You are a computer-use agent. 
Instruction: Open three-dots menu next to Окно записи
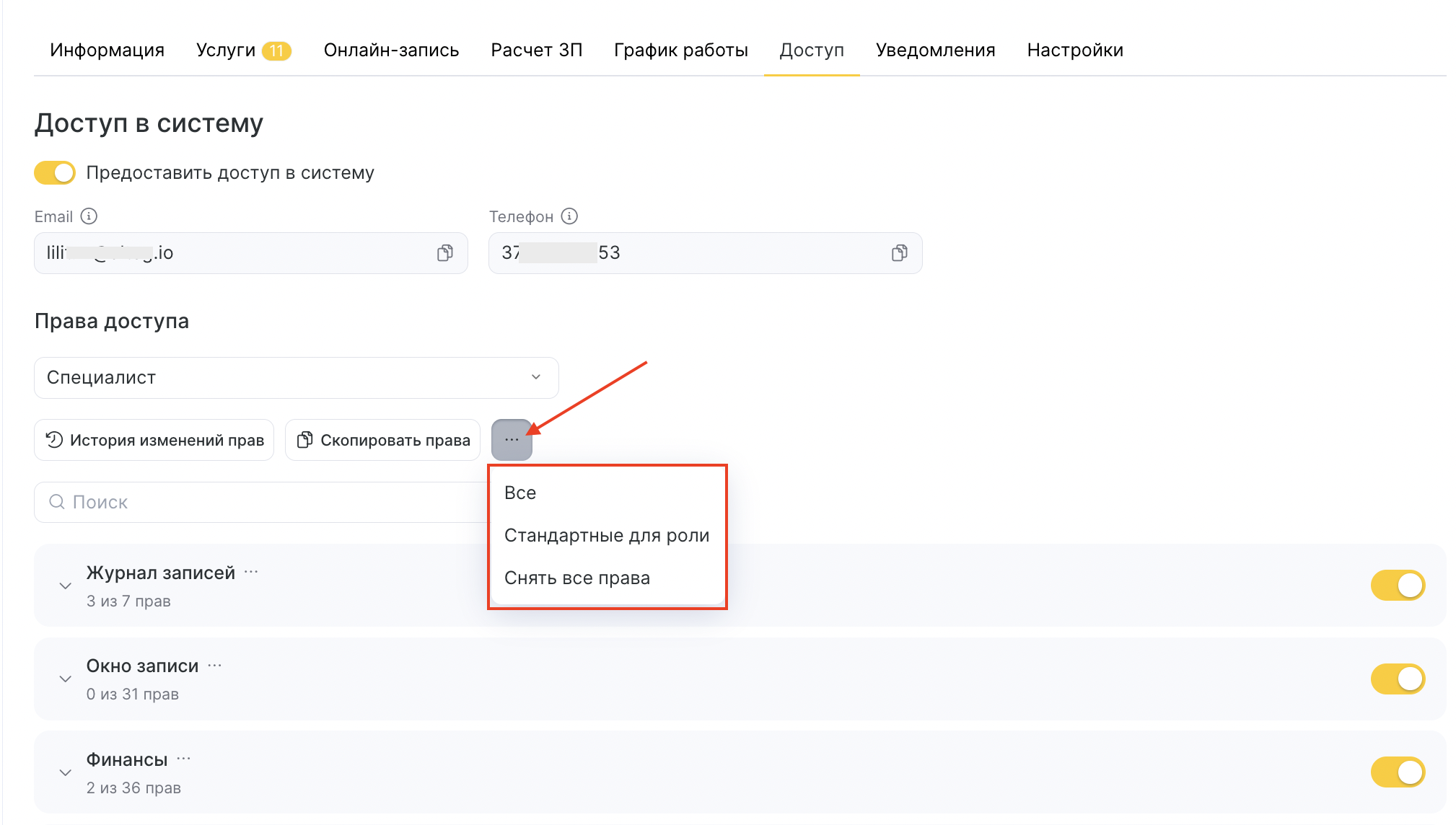point(215,665)
